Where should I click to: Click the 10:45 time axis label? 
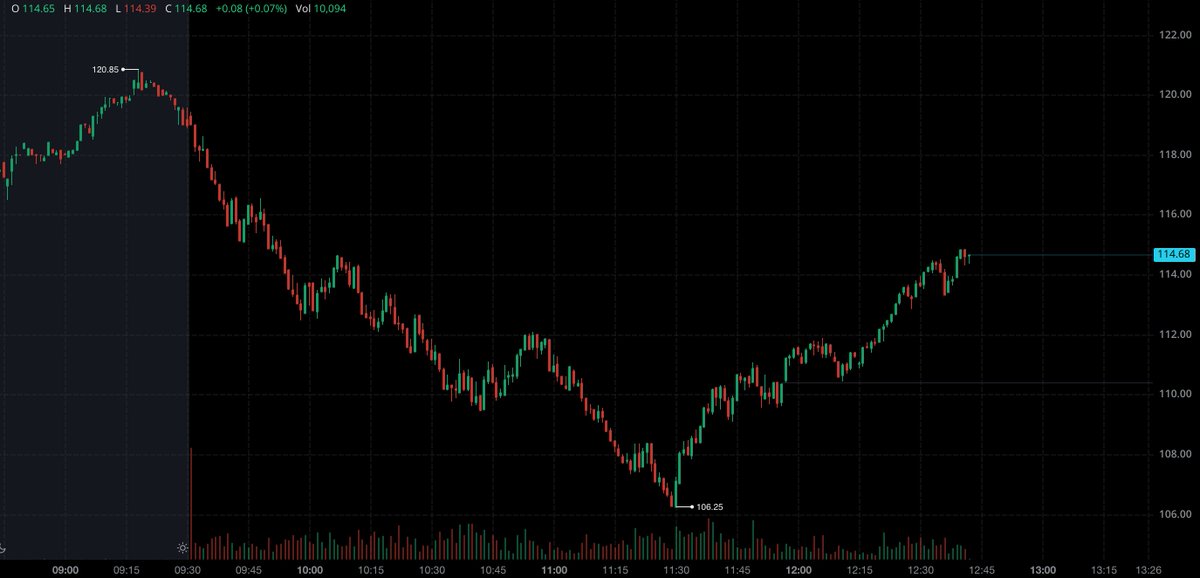(493, 569)
